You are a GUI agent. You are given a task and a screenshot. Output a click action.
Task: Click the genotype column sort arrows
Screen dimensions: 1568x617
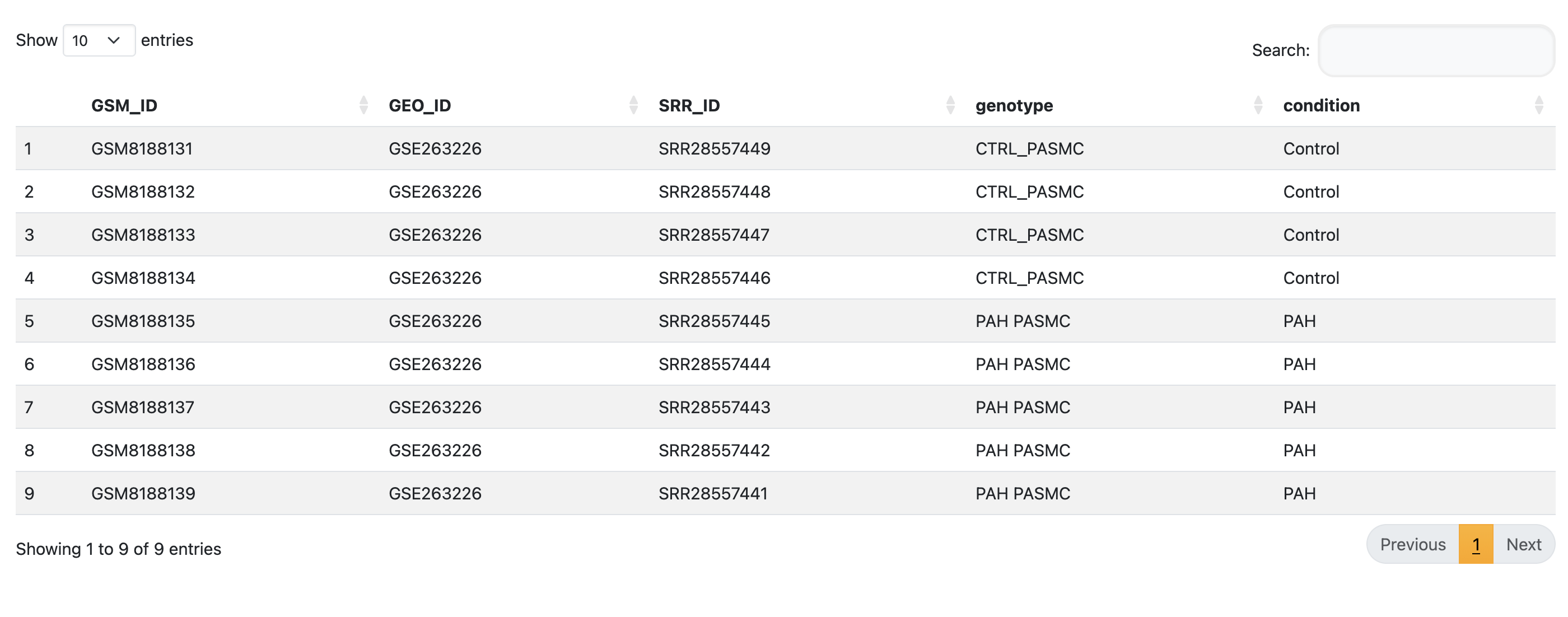coord(1258,105)
